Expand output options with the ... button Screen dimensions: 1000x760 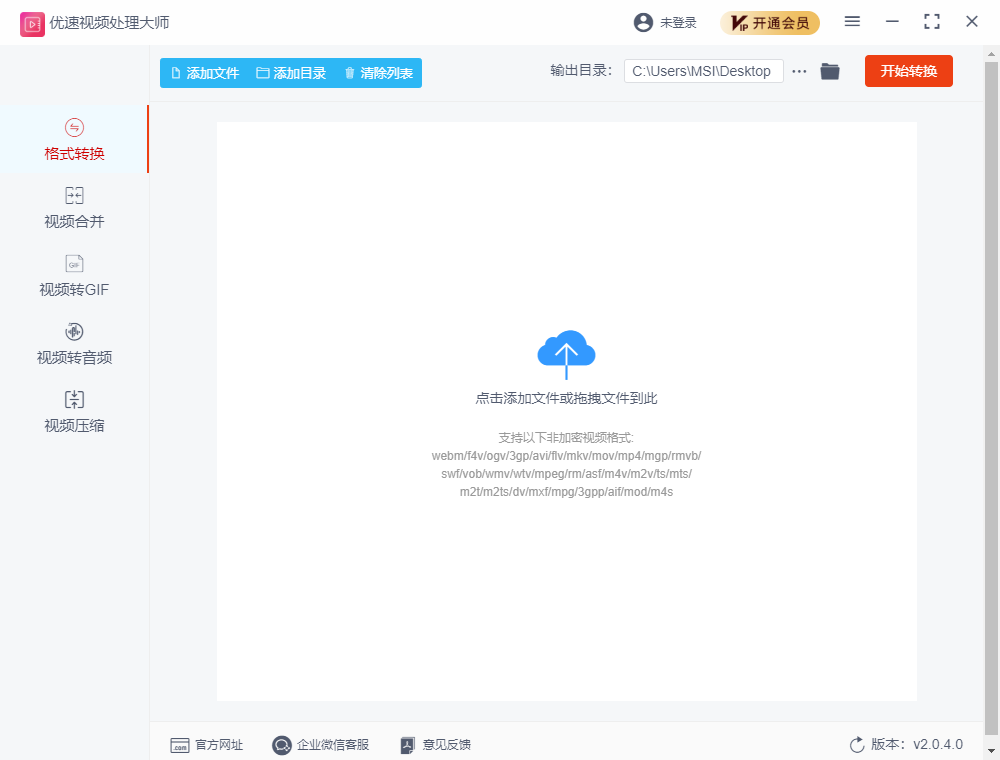point(801,71)
